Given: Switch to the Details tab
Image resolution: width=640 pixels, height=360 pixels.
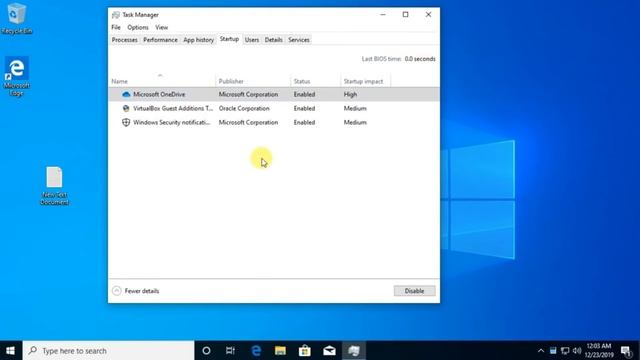Looking at the screenshot, I should 273,40.
